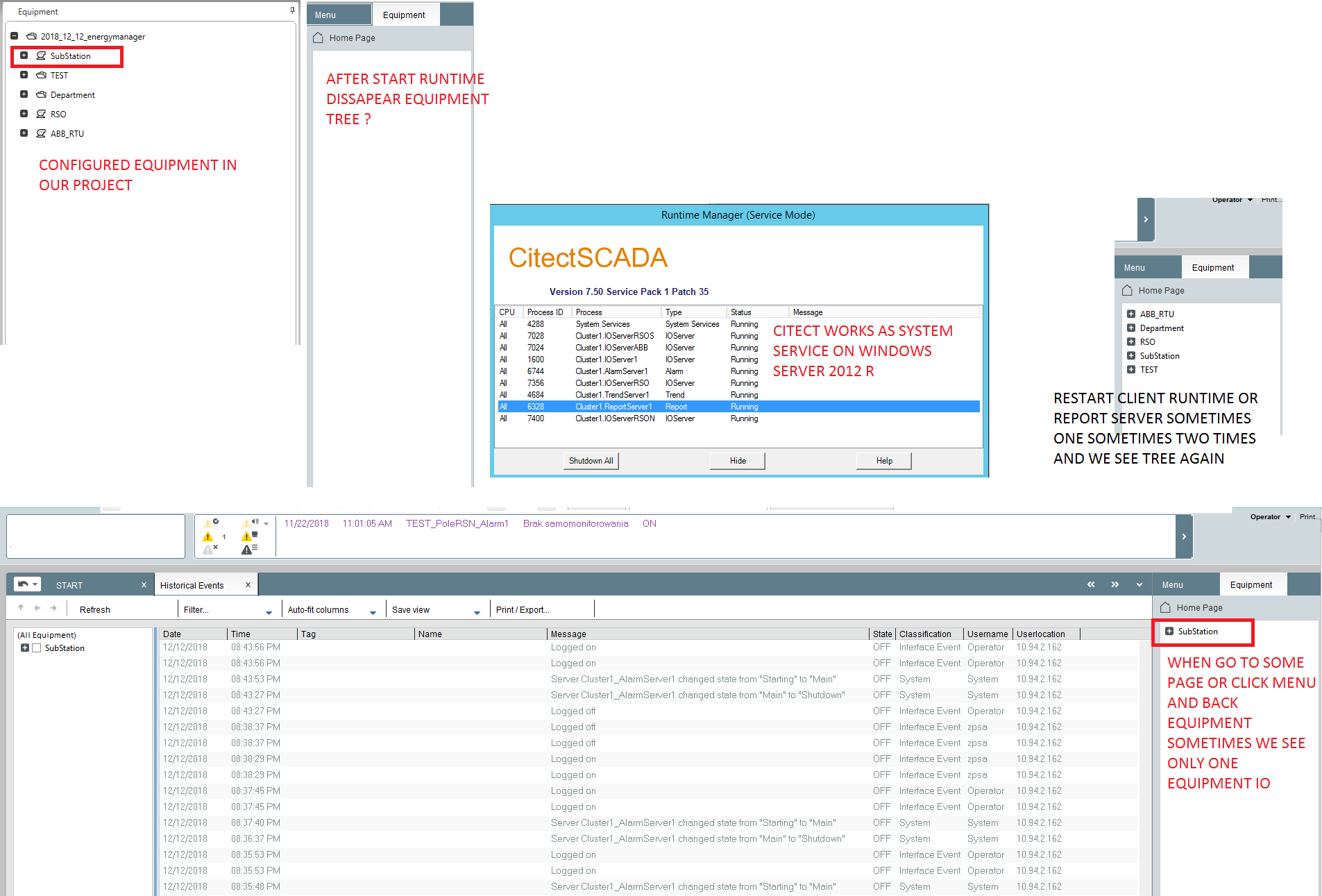Click right arrow in Historical Events toolbar

tap(53, 608)
